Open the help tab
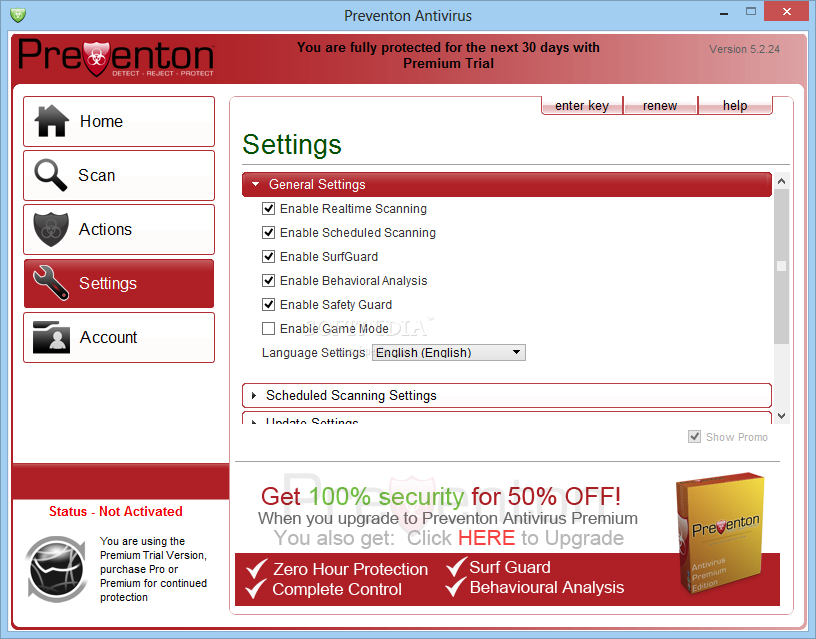The height and width of the screenshot is (639, 816). 735,105
